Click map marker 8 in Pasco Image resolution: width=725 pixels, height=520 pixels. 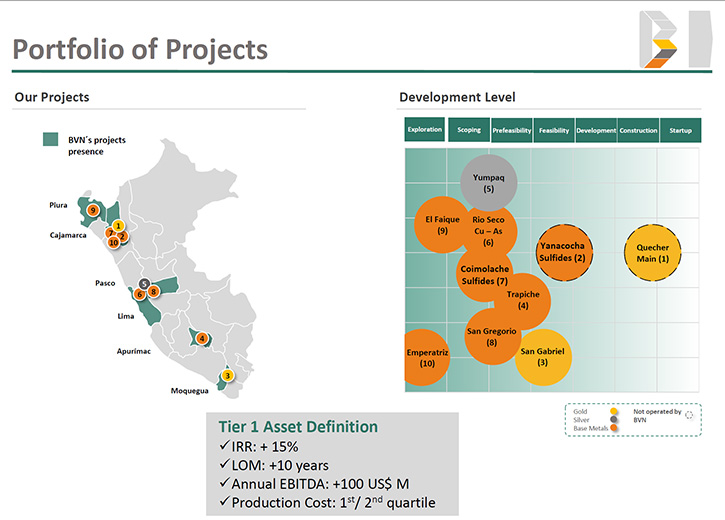(154, 291)
